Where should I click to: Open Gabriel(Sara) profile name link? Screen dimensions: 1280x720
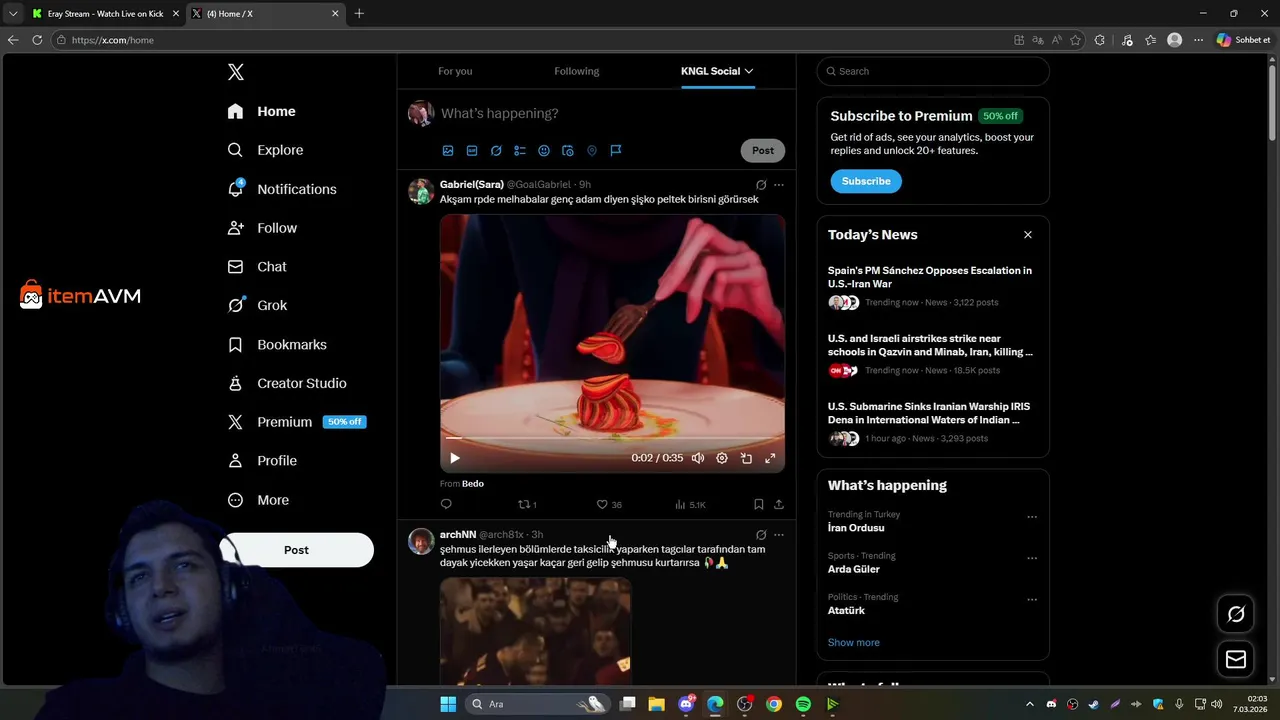click(471, 184)
